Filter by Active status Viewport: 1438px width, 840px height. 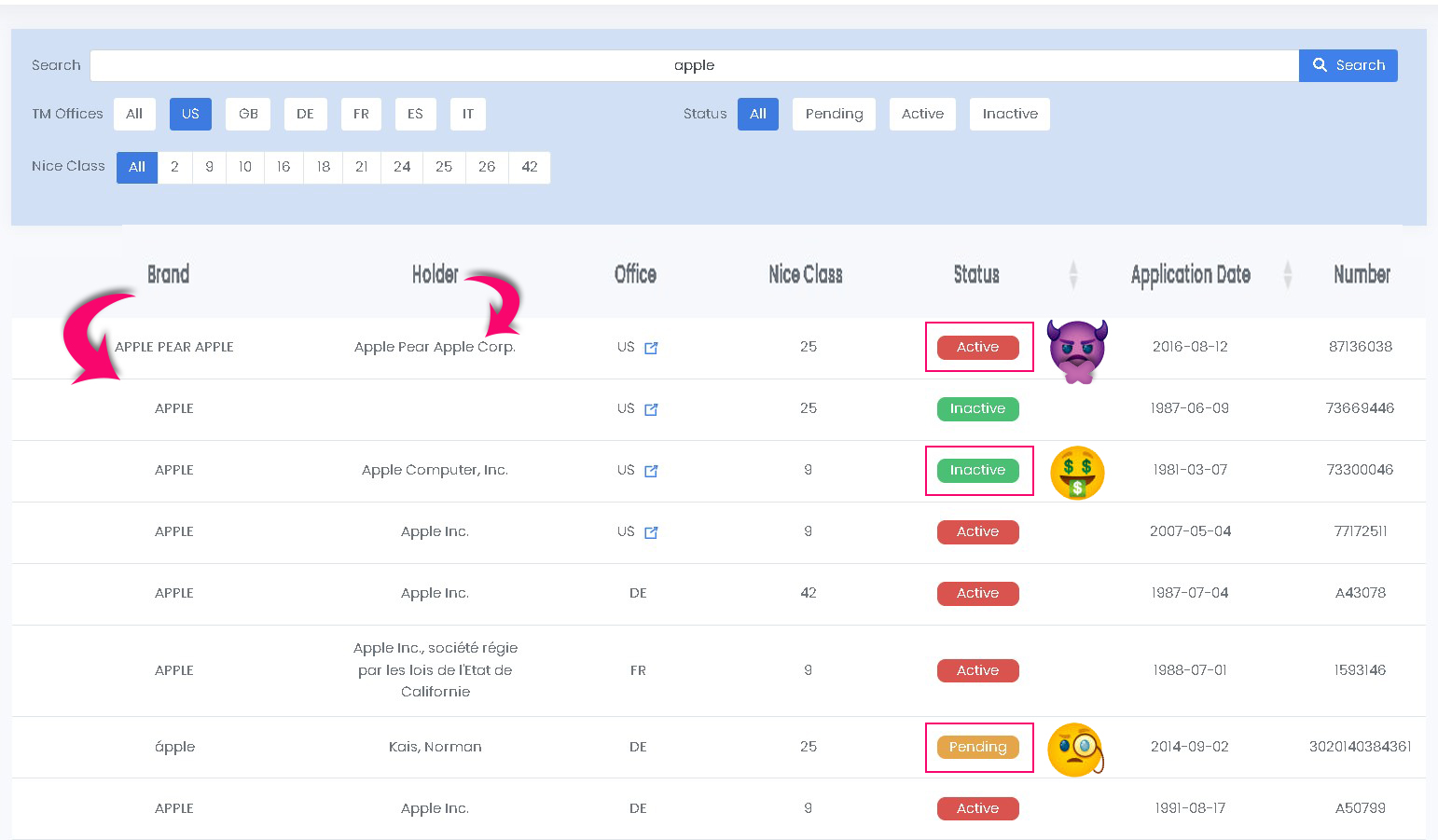pyautogui.click(x=922, y=114)
